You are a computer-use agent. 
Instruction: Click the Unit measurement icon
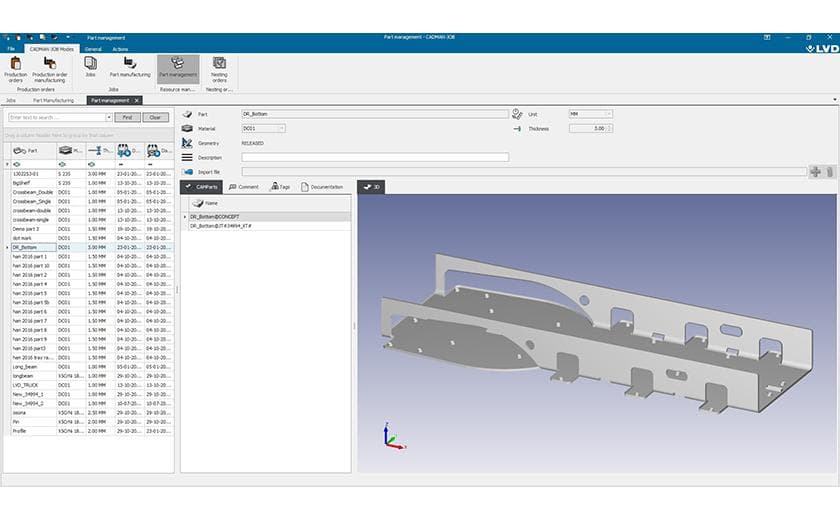coord(517,114)
